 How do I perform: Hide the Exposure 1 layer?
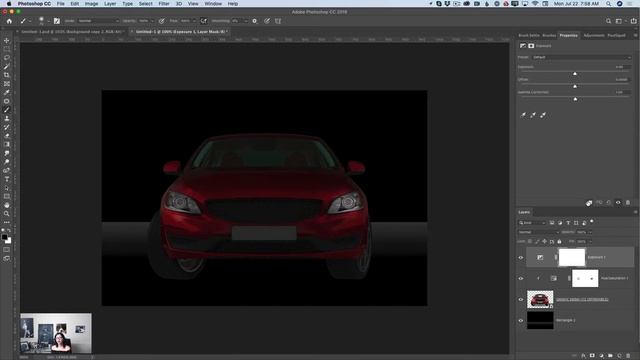pos(521,258)
